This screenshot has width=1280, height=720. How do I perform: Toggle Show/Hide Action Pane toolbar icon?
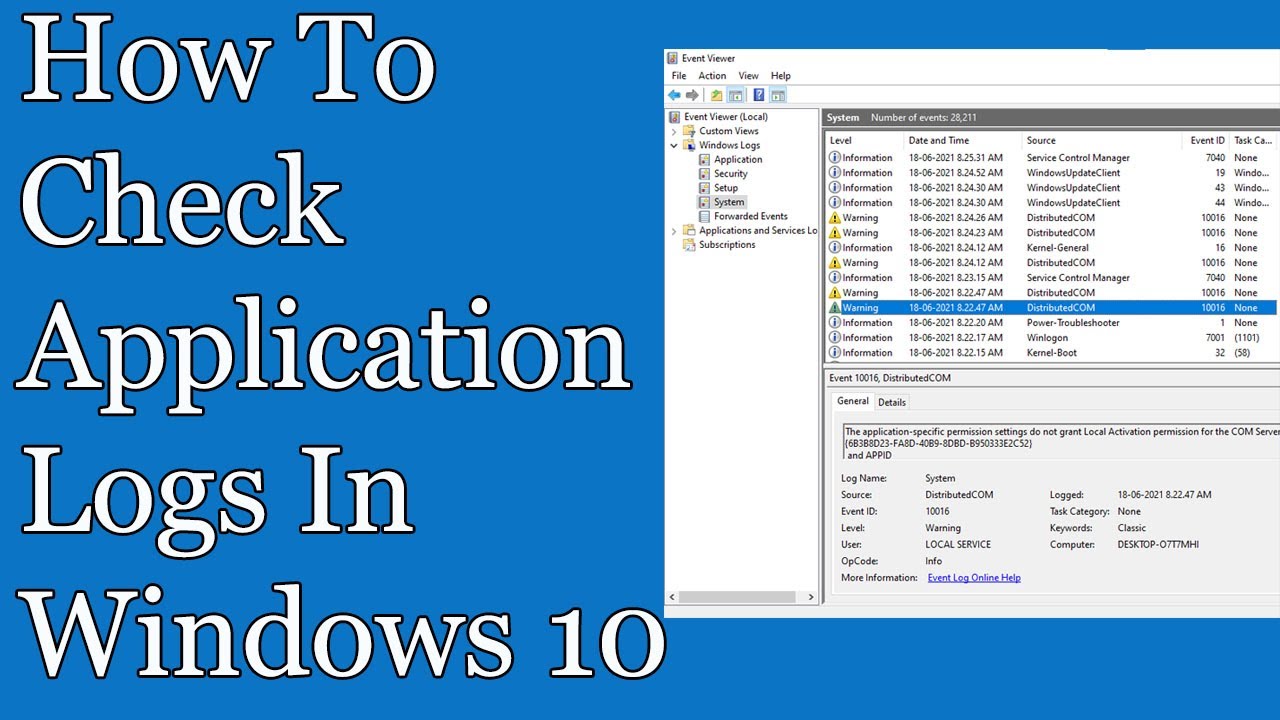click(x=777, y=95)
